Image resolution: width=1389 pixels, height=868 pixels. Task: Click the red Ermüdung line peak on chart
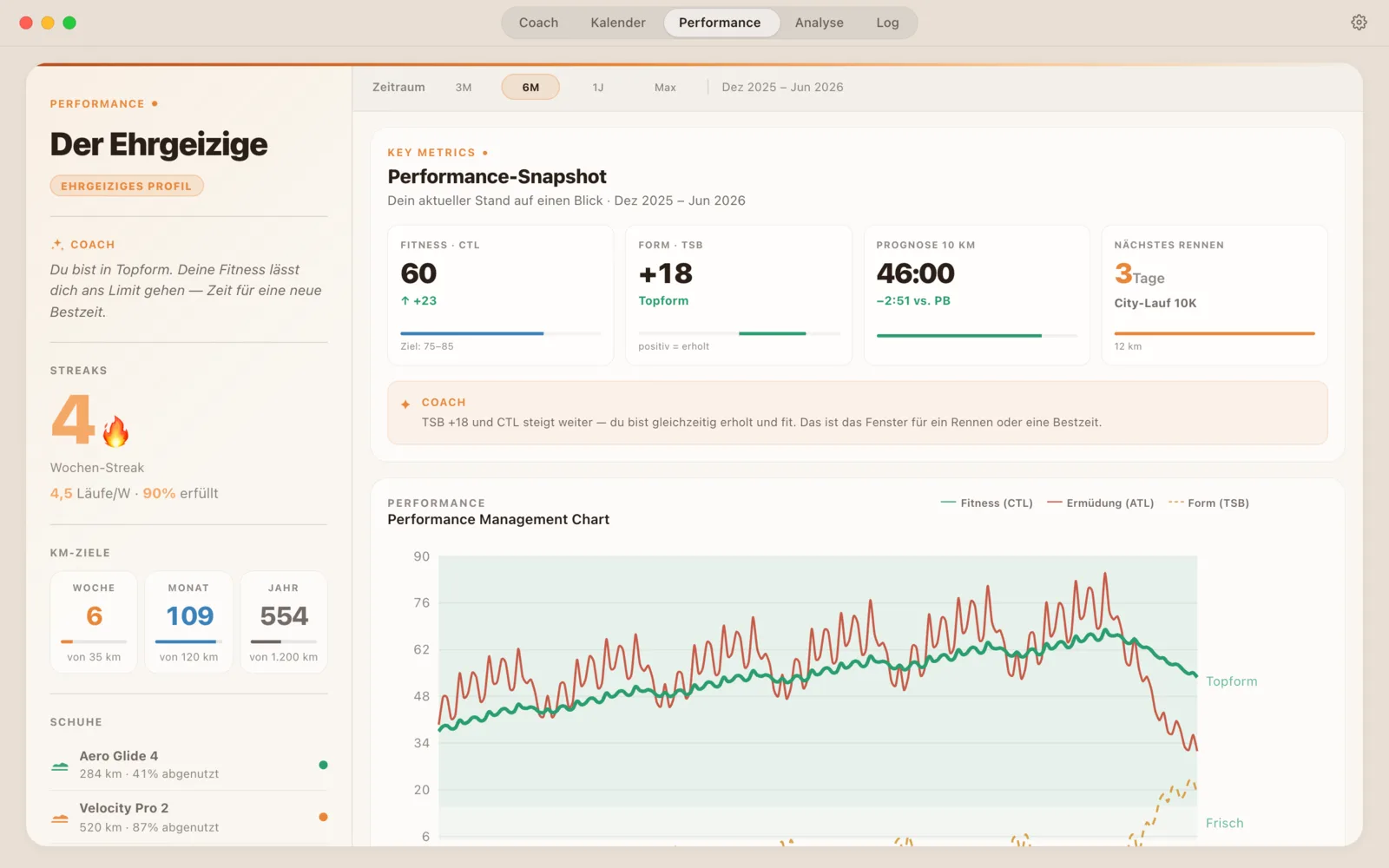pos(1105,575)
